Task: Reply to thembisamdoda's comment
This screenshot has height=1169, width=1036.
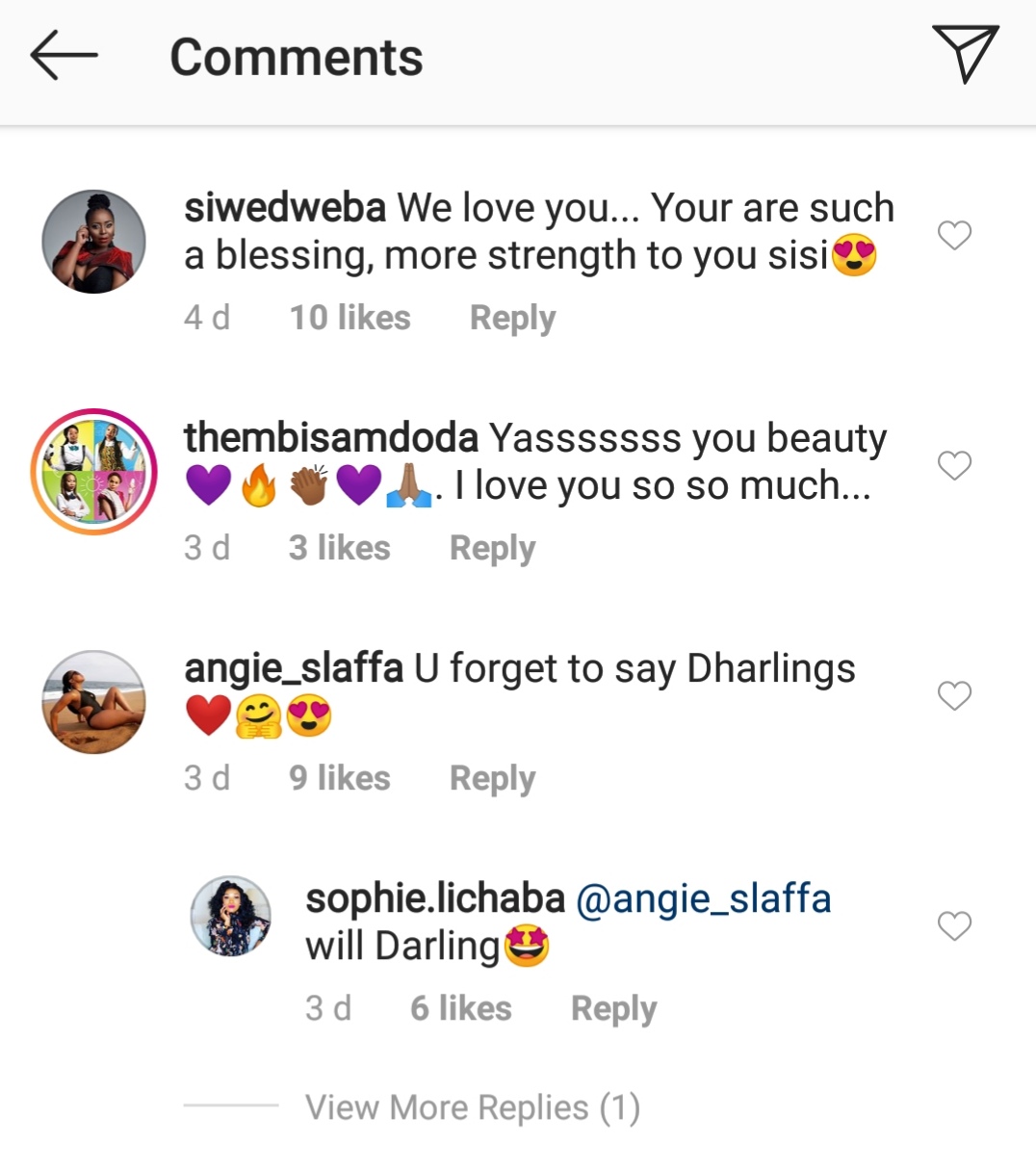Action: pos(492,548)
